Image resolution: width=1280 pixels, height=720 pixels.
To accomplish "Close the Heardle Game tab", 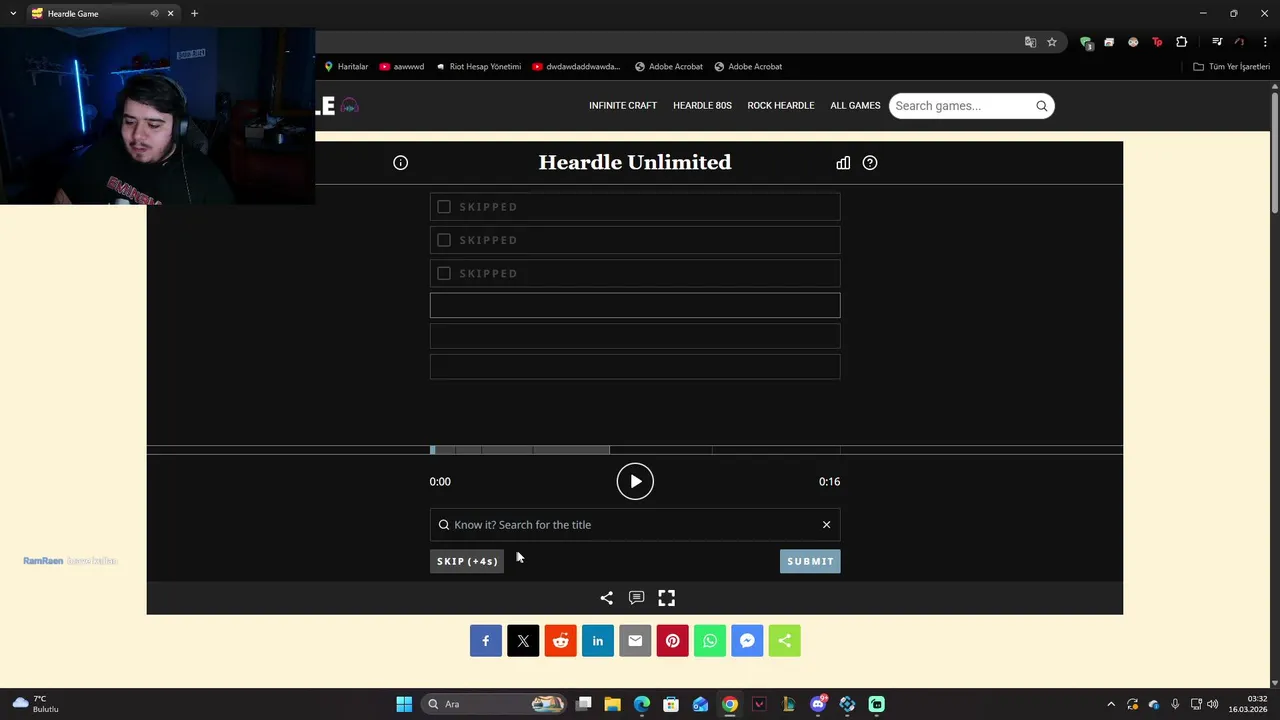I will click(170, 14).
